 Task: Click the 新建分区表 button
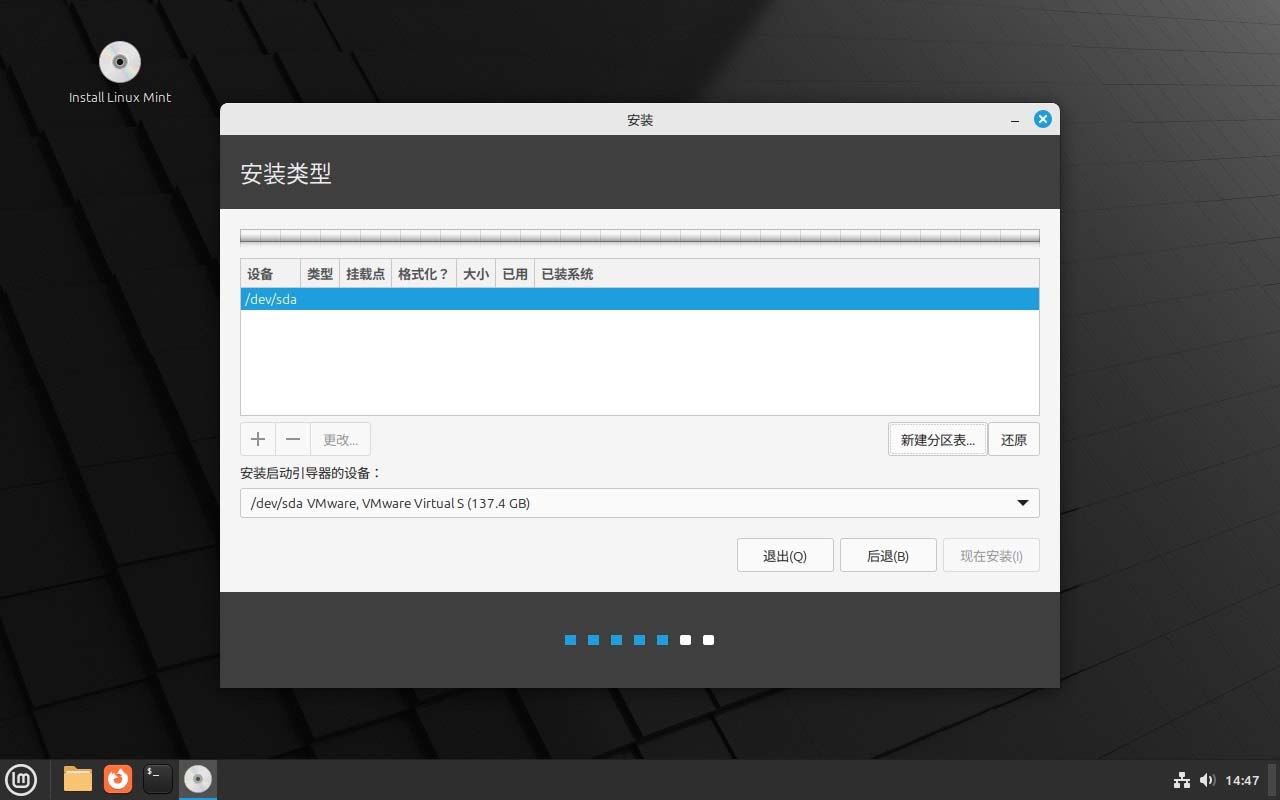[x=936, y=439]
